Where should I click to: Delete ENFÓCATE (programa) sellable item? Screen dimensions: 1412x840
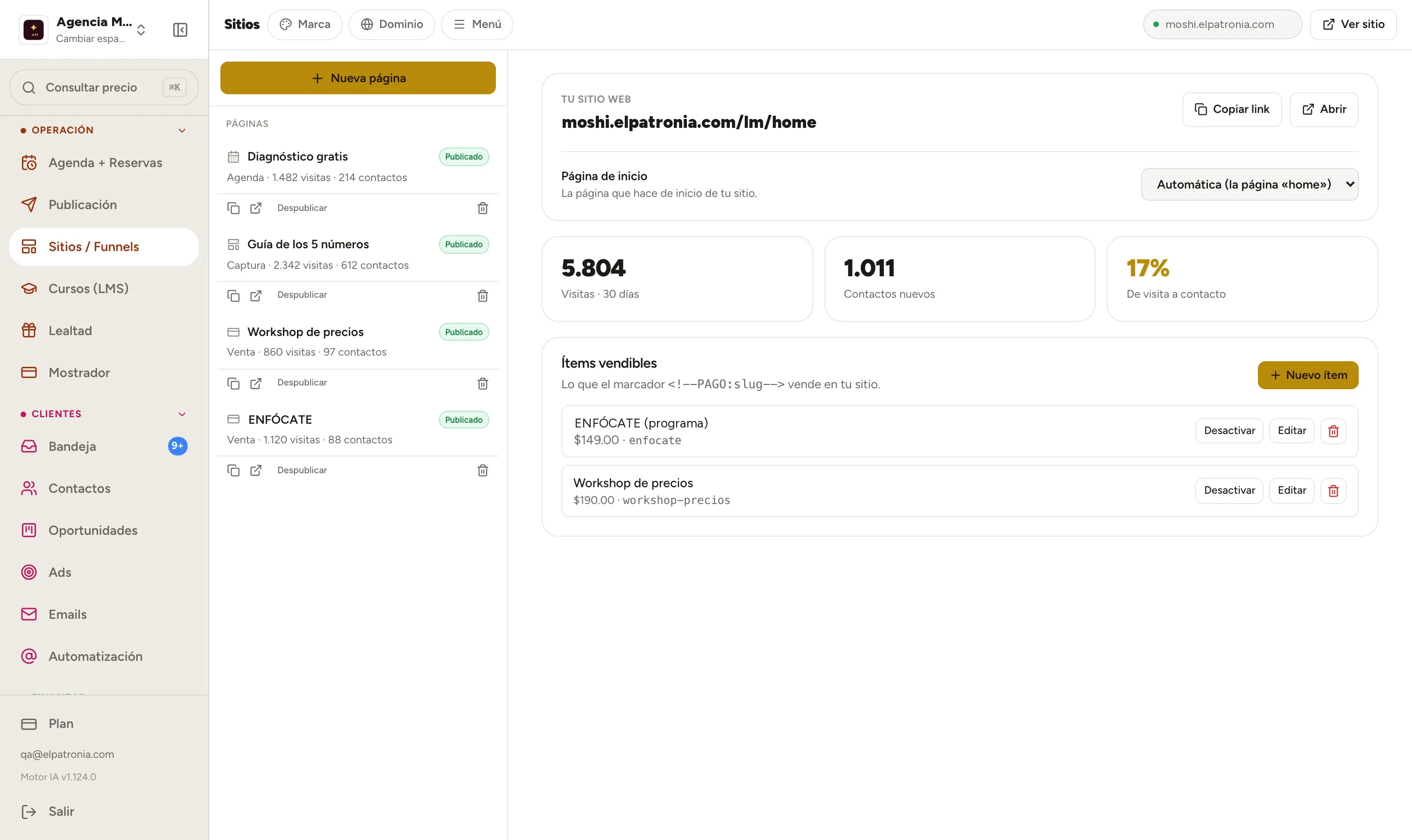point(1333,431)
